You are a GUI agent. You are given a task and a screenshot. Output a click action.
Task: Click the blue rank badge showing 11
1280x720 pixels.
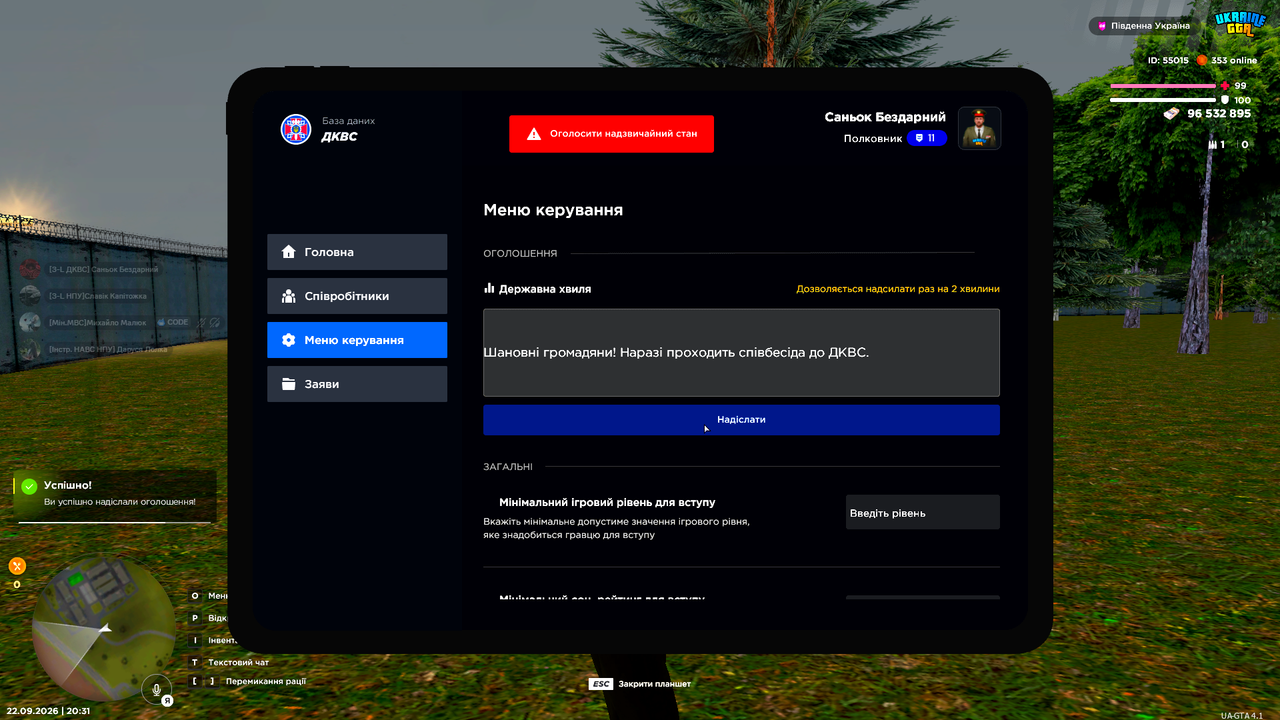click(x=927, y=138)
